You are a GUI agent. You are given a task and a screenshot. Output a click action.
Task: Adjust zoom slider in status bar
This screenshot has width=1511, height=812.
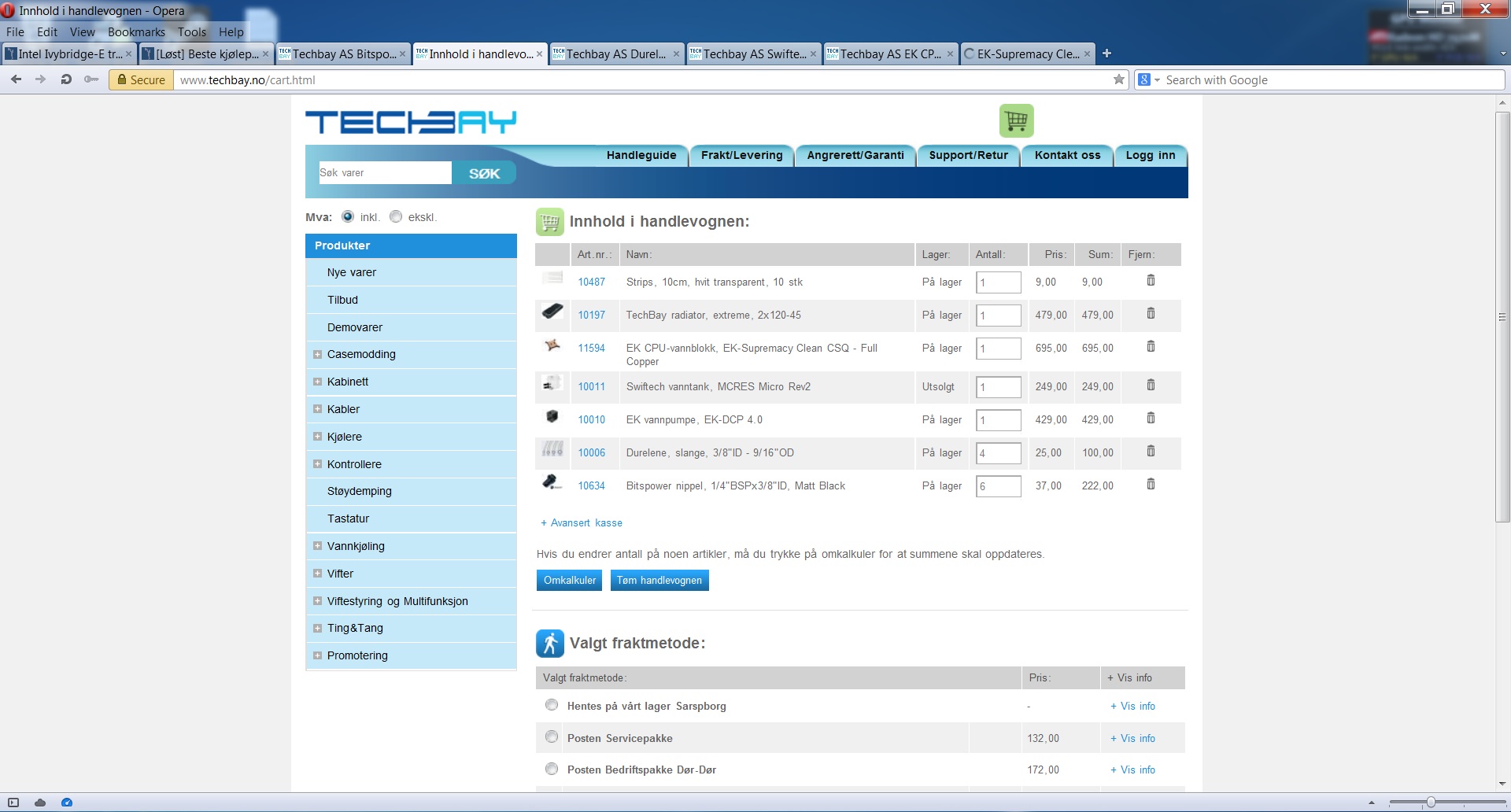(x=1430, y=803)
